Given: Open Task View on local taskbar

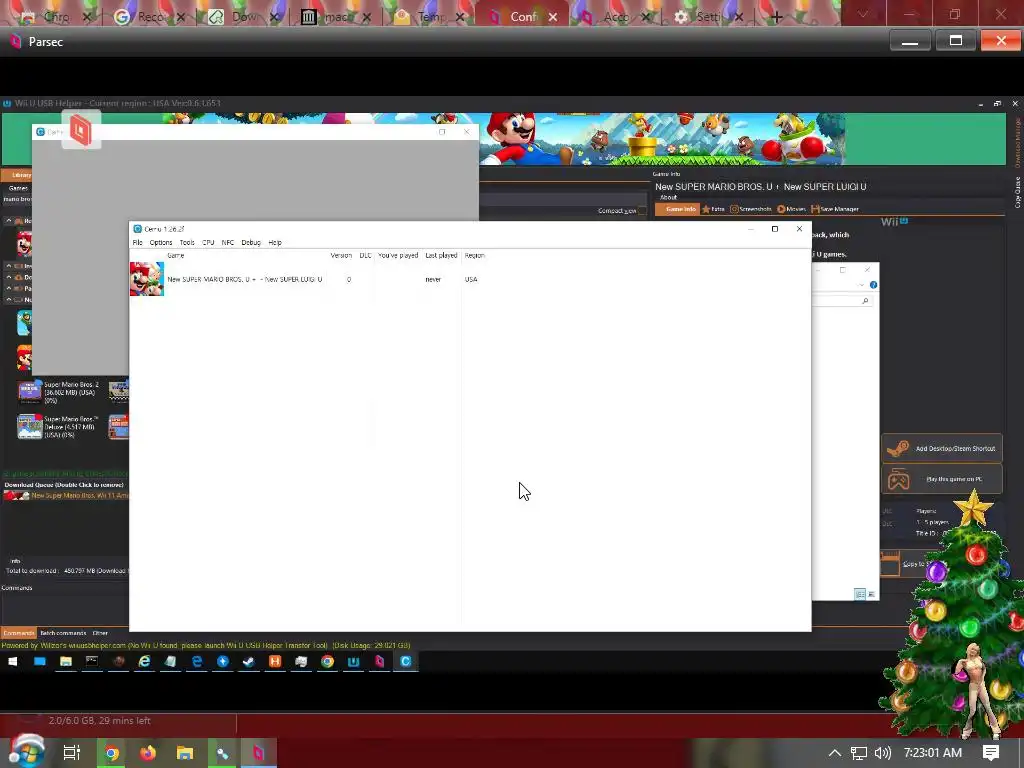Looking at the screenshot, I should click(x=72, y=753).
